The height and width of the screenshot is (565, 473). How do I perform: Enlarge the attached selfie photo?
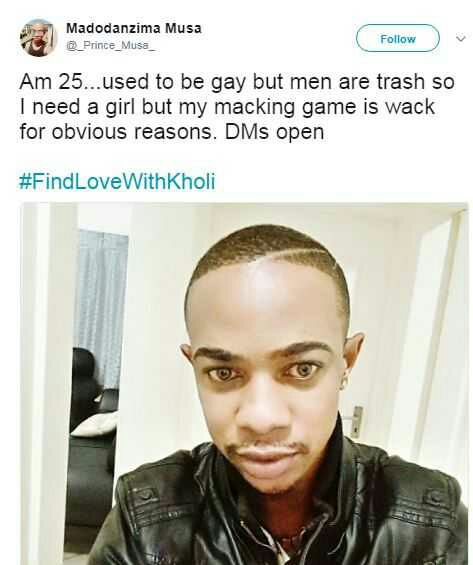pyautogui.click(x=244, y=383)
